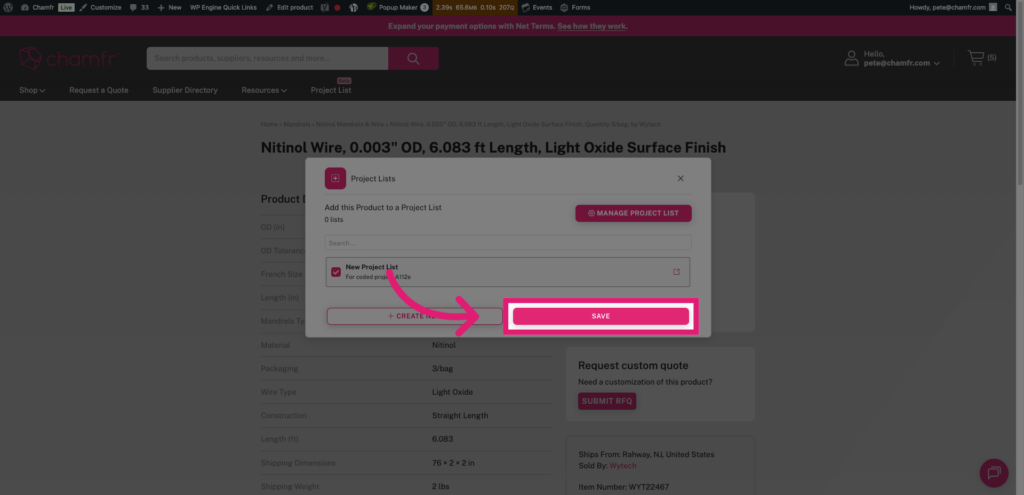1024x495 pixels.
Task: Open Customize in the admin bar
Action: [x=101, y=7]
